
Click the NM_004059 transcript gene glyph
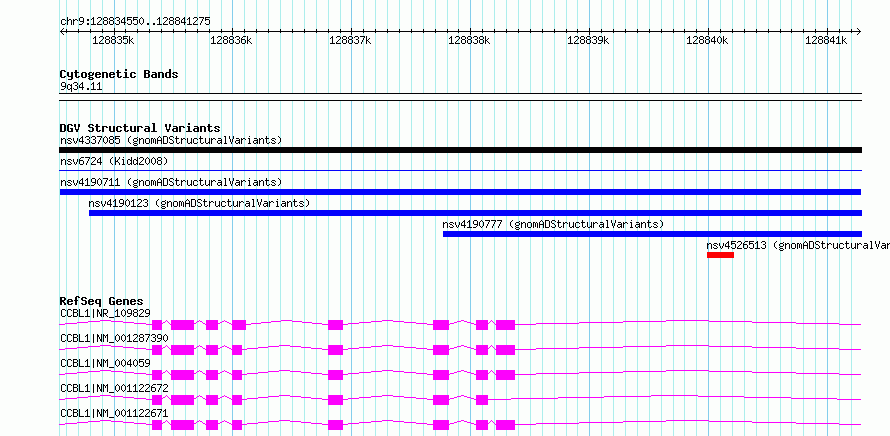click(x=460, y=375)
